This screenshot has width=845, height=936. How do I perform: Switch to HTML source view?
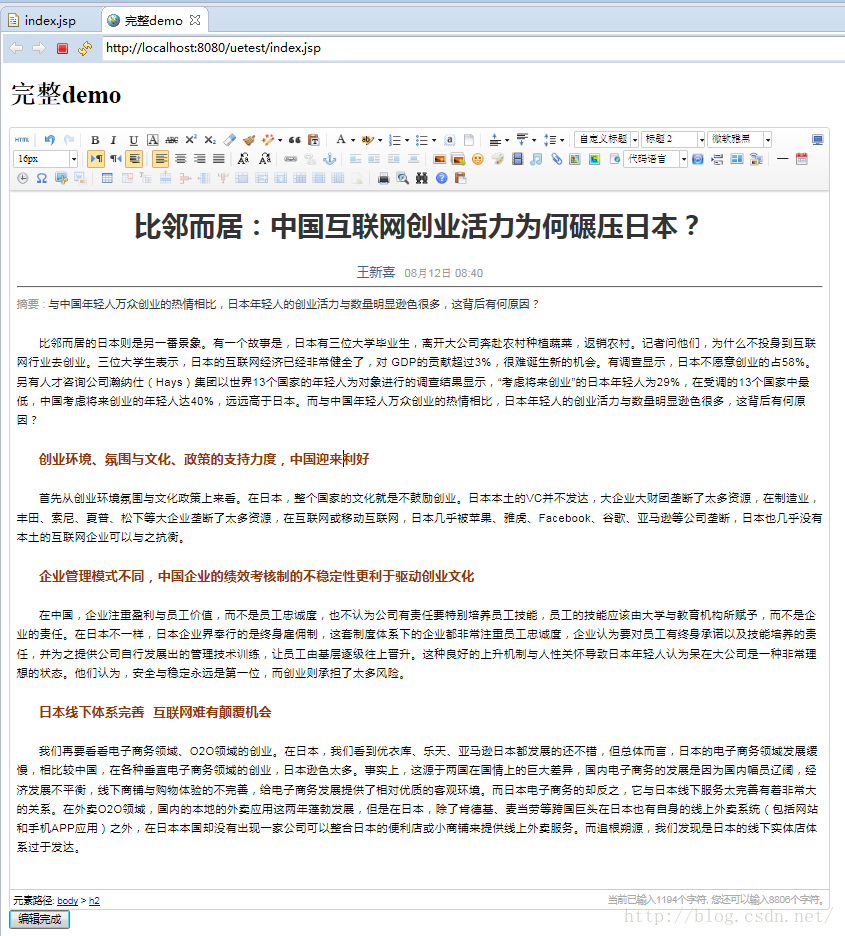(22, 140)
